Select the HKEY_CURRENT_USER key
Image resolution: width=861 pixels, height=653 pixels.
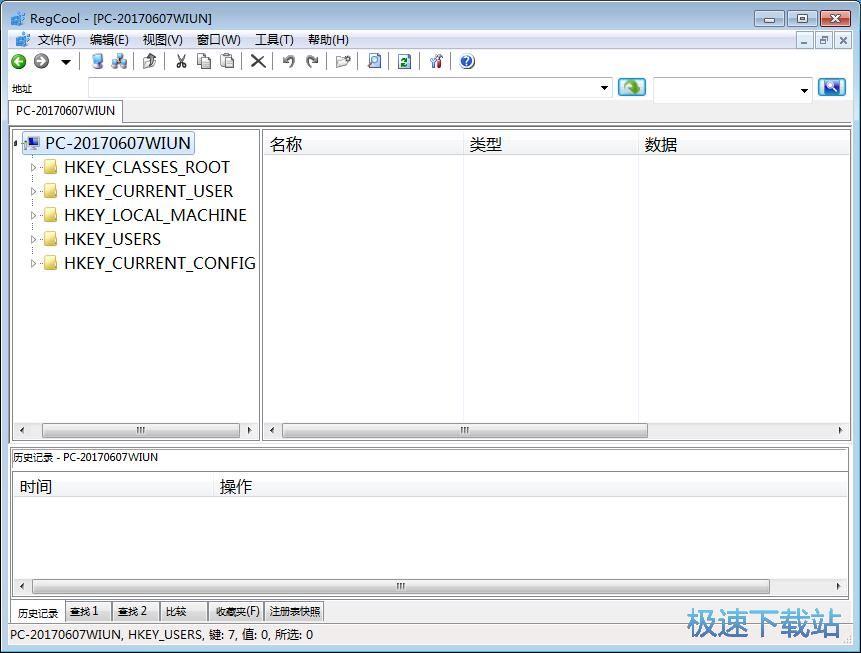point(148,191)
